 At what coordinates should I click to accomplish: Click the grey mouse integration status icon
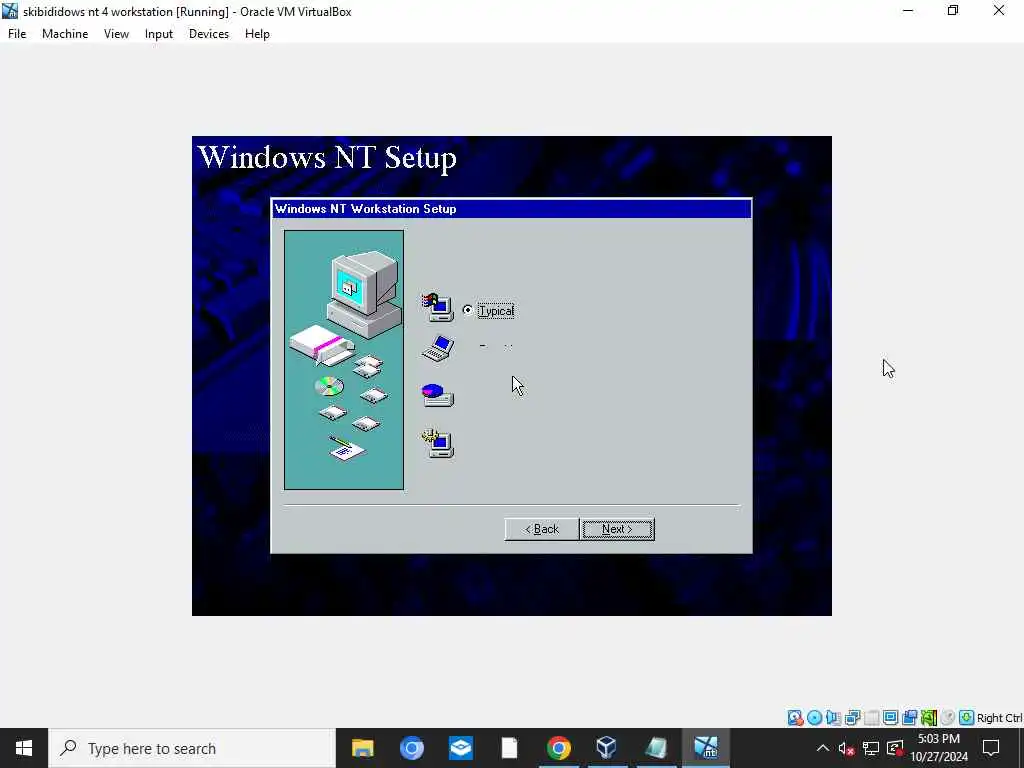(x=948, y=718)
